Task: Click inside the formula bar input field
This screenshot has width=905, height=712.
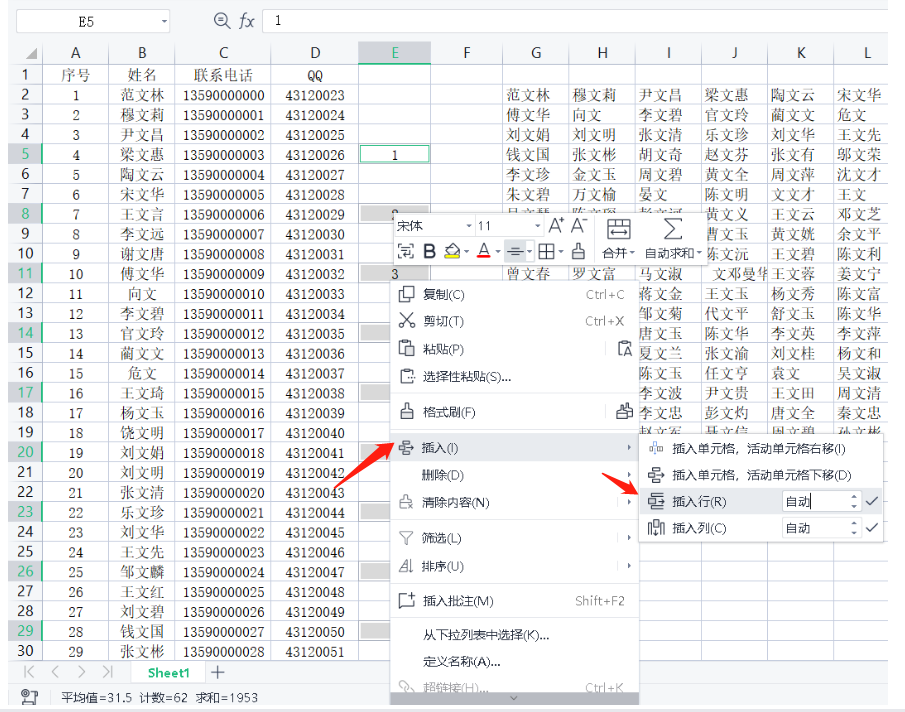Action: (x=570, y=21)
